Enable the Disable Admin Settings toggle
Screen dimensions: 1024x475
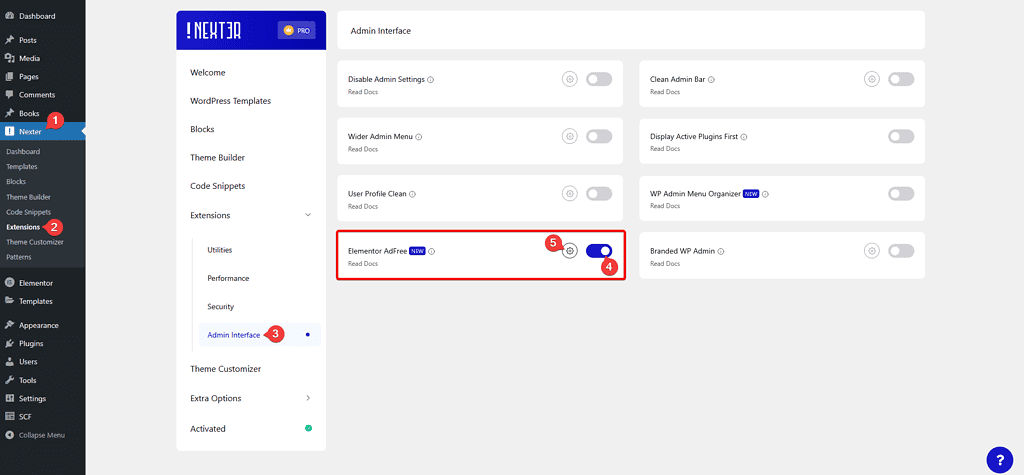click(x=599, y=79)
